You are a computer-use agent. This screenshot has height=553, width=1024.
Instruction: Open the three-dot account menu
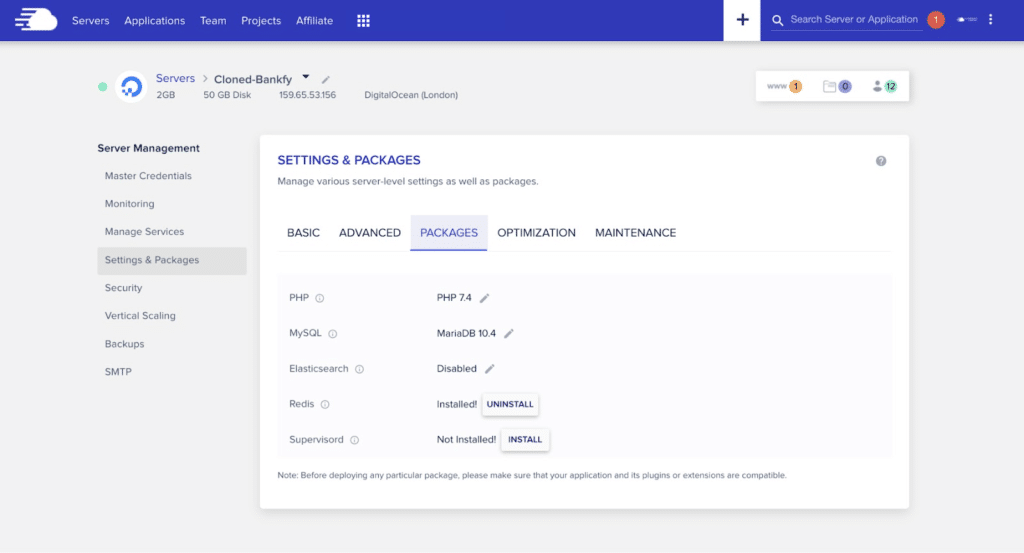click(991, 20)
